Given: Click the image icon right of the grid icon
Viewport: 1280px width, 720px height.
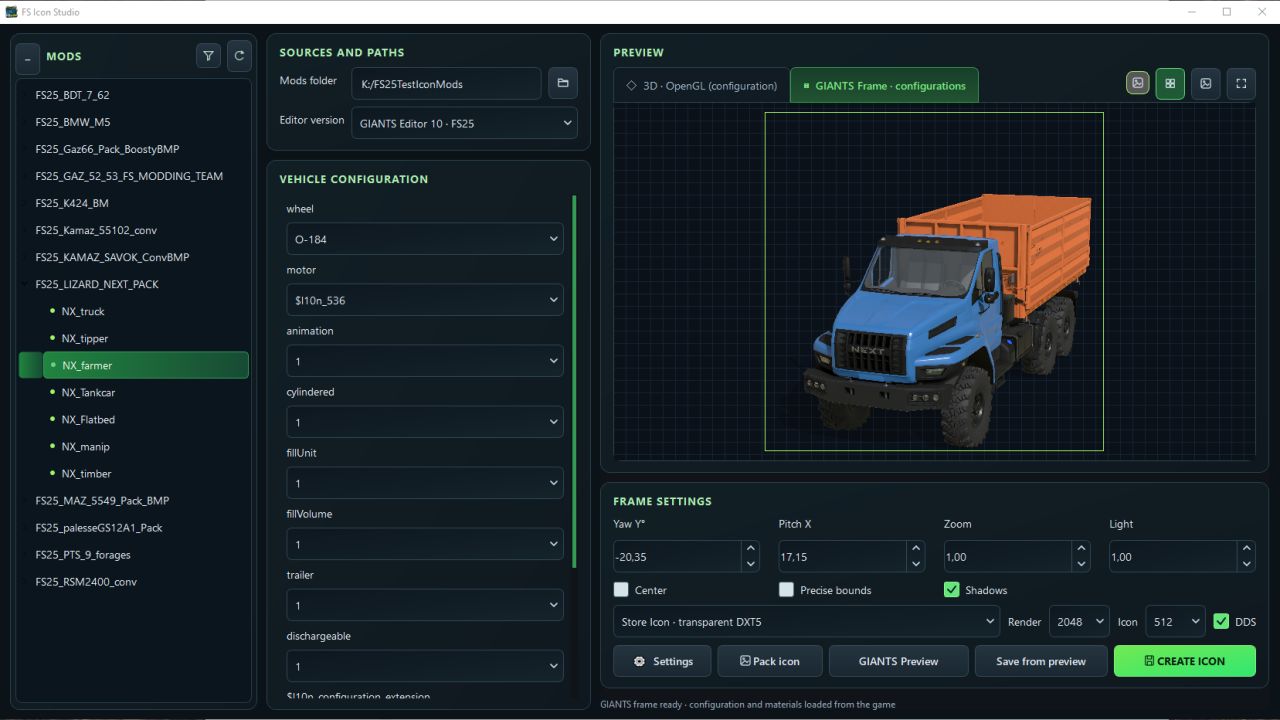Looking at the screenshot, I should (1206, 84).
